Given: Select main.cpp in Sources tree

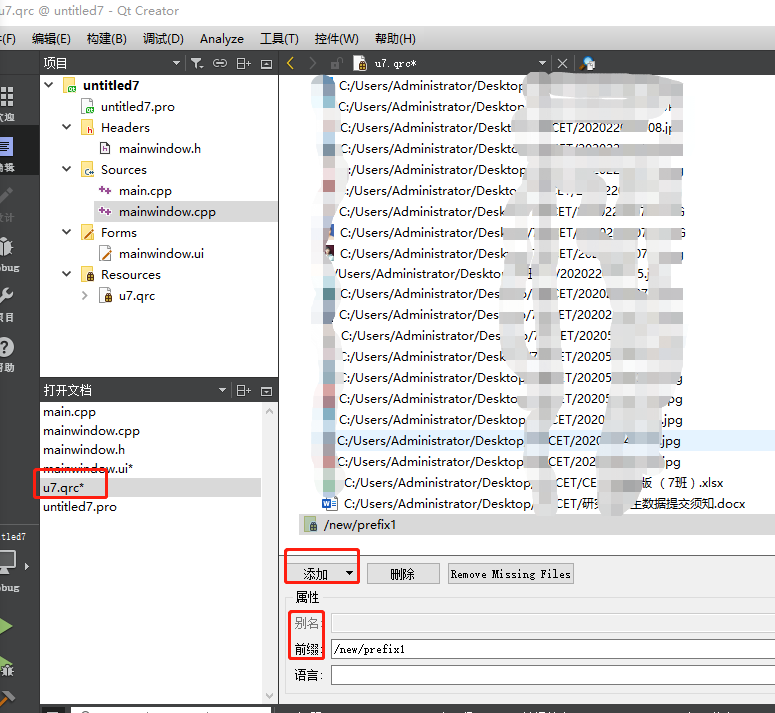Looking at the screenshot, I should pos(145,191).
